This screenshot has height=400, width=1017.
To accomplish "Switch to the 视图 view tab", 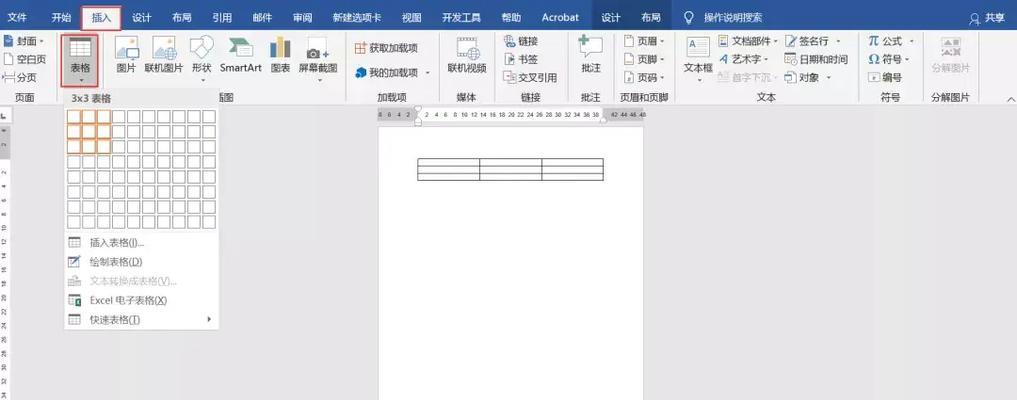I will coord(411,18).
